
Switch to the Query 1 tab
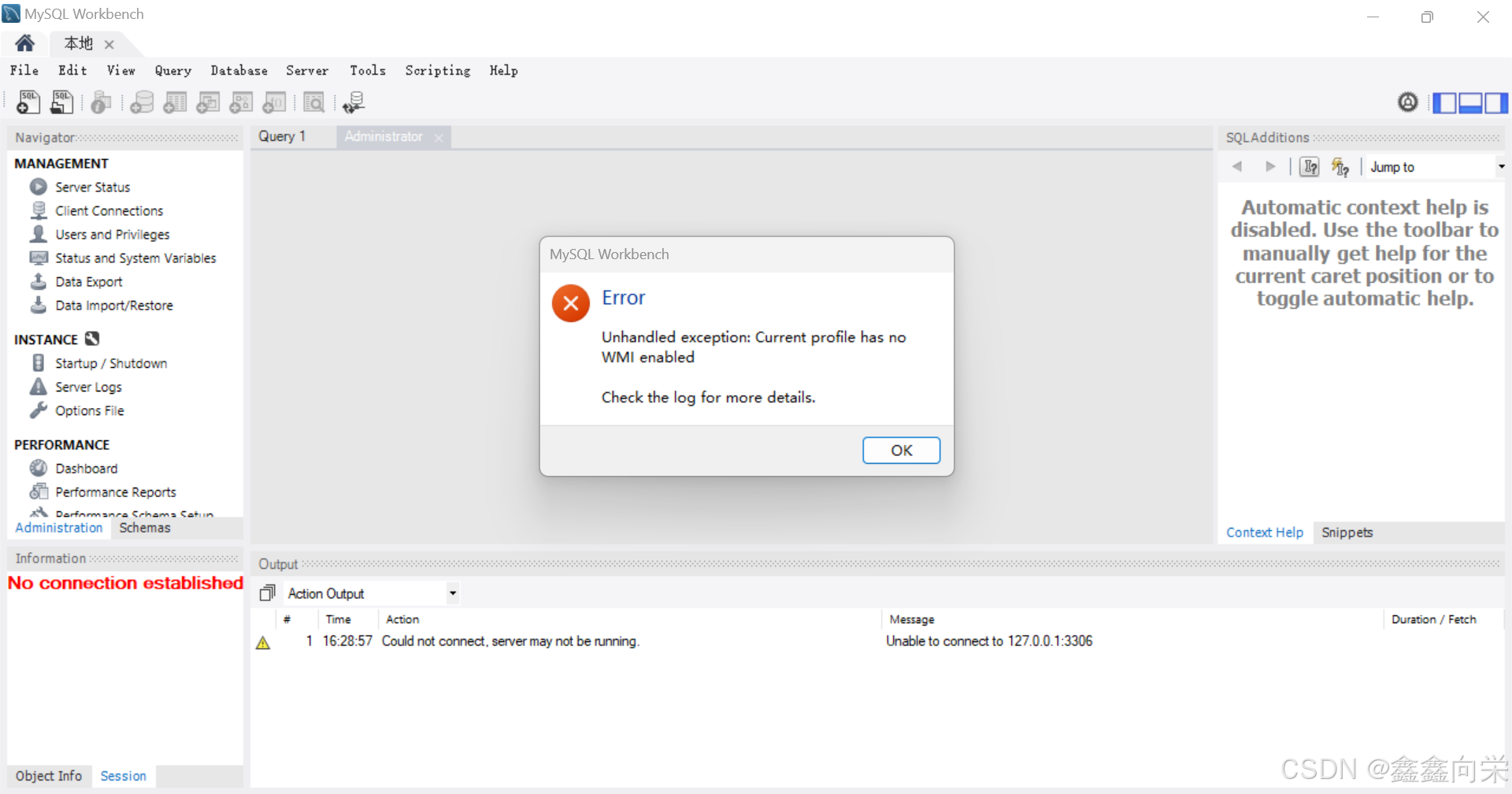tap(282, 136)
